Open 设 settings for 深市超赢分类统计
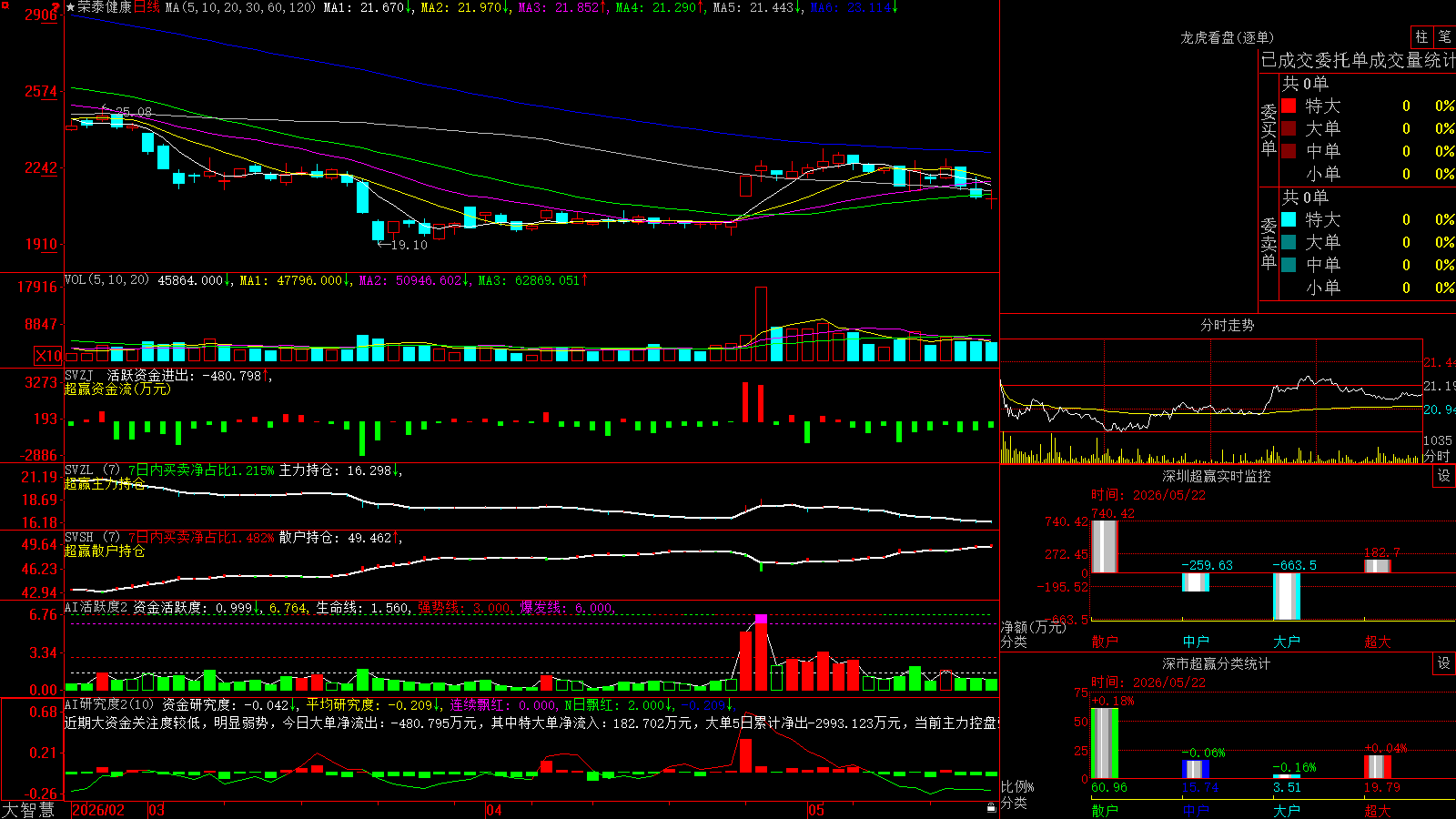The width and height of the screenshot is (1456, 819). pyautogui.click(x=1444, y=663)
